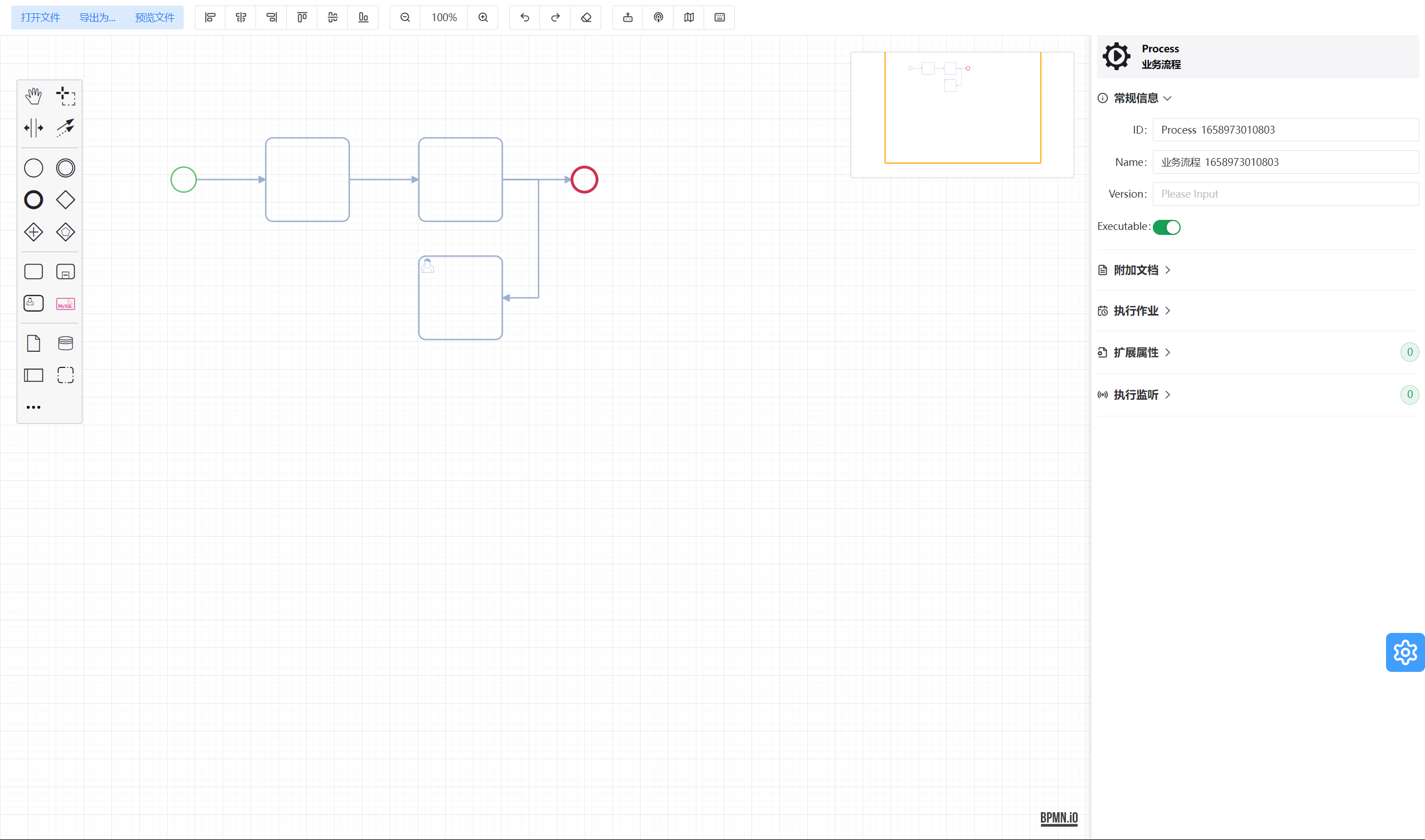This screenshot has width=1425, height=840.
Task: Zoom in with the magnifier plus
Action: [x=483, y=18]
